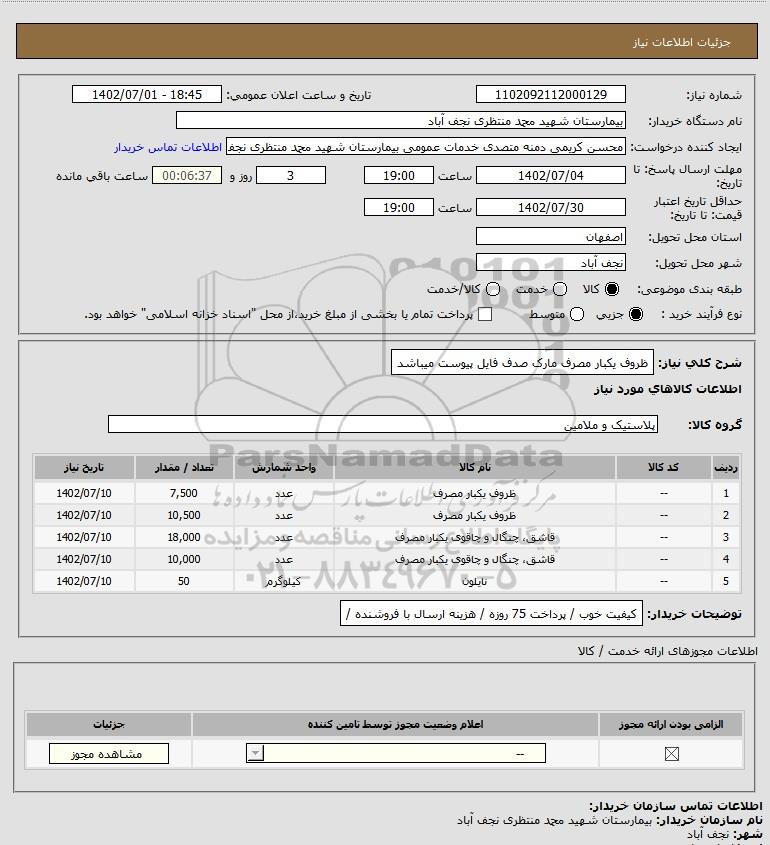770x845 pixels.
Task: Open the permit status dropdown arrow
Action: (x=255, y=753)
